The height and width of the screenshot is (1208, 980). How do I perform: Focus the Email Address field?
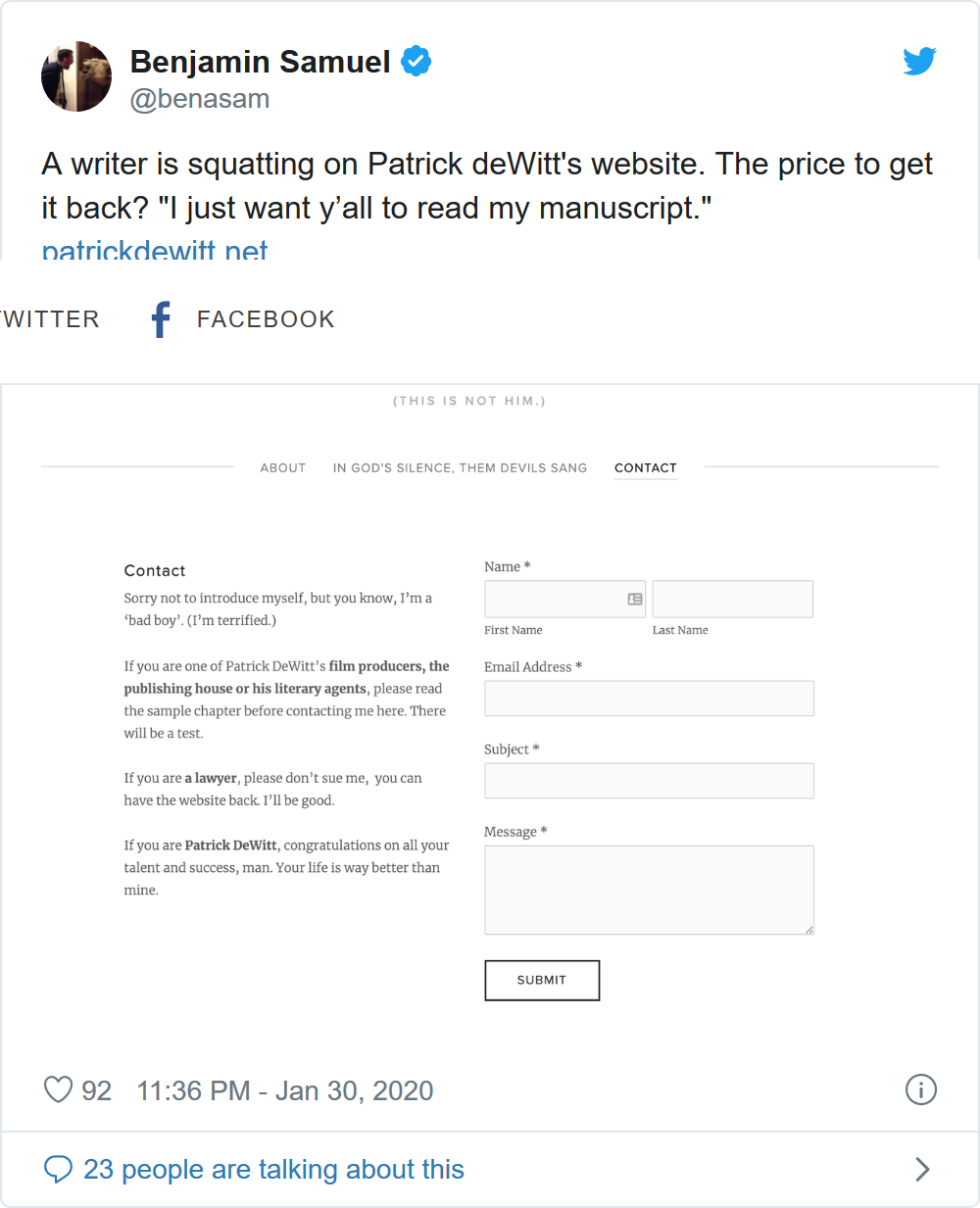click(x=649, y=699)
